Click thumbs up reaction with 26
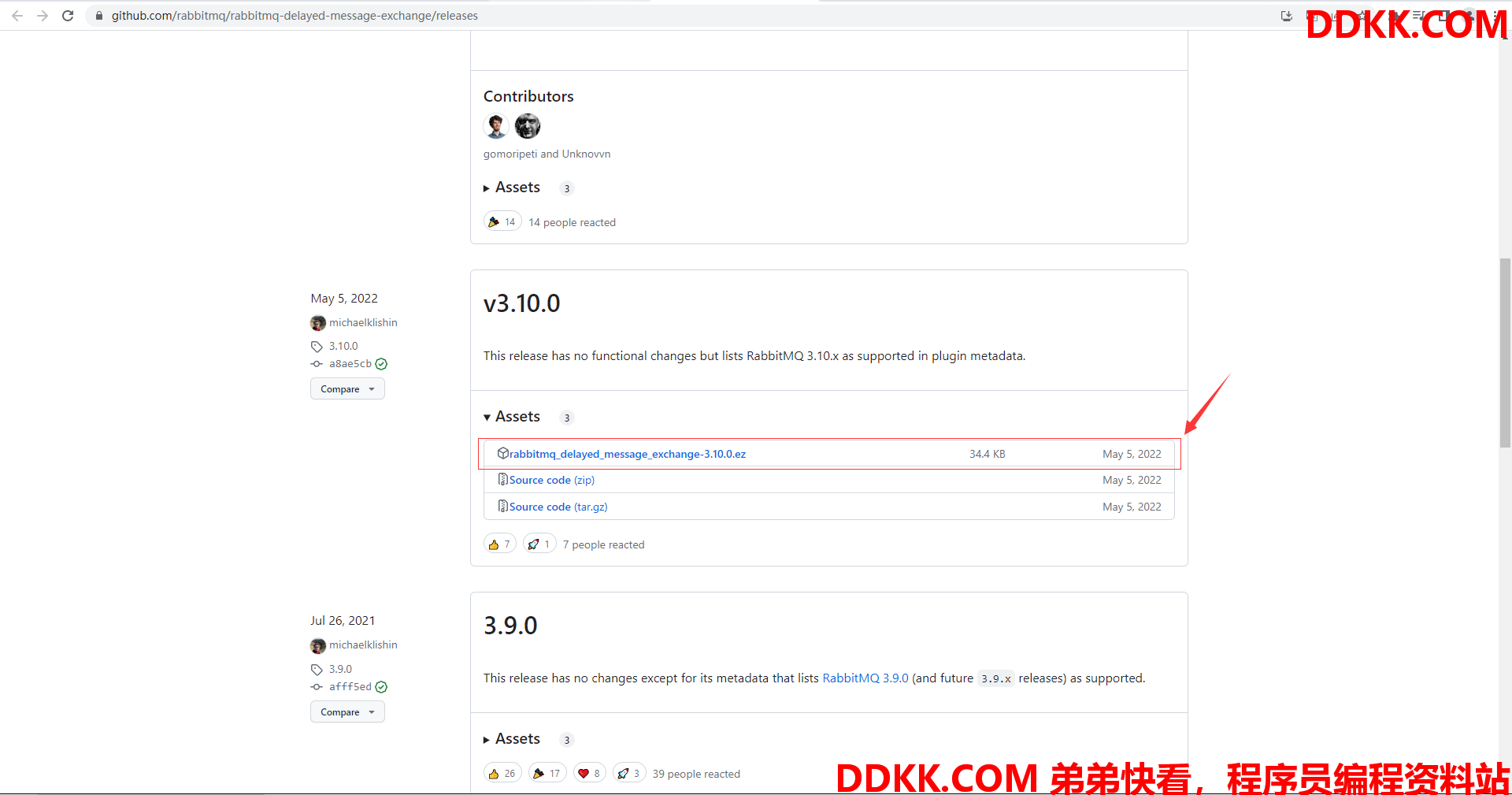The width and height of the screenshot is (1512, 795). (502, 774)
